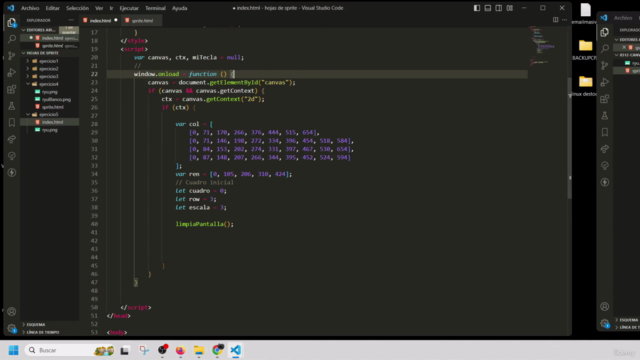Expand the ejercicio2 folder
640x360 pixels.
coord(49,69)
